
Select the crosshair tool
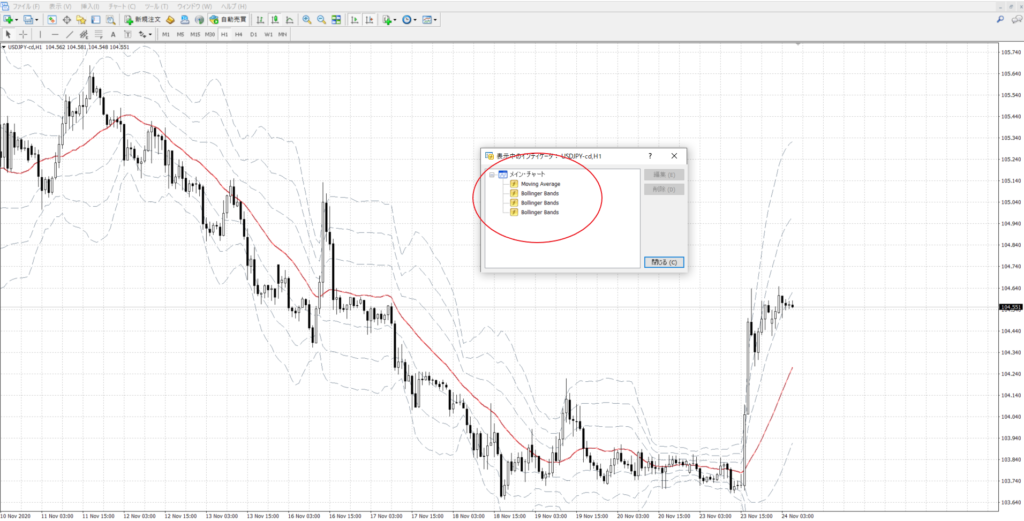point(23,34)
